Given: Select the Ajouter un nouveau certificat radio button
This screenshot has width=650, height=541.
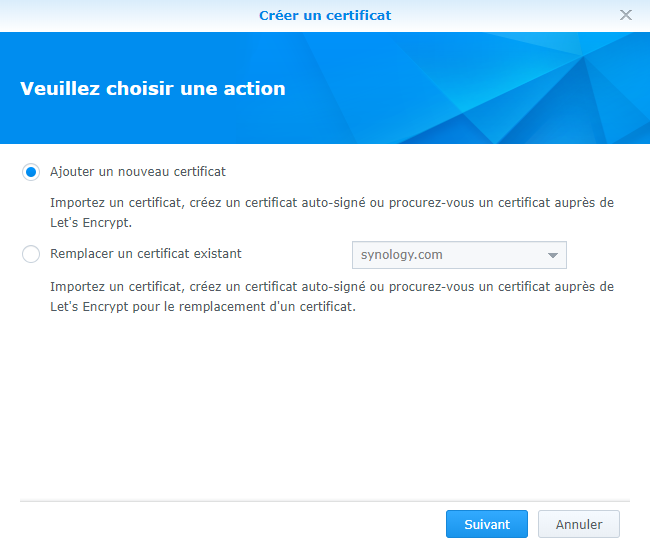Looking at the screenshot, I should [x=31, y=172].
